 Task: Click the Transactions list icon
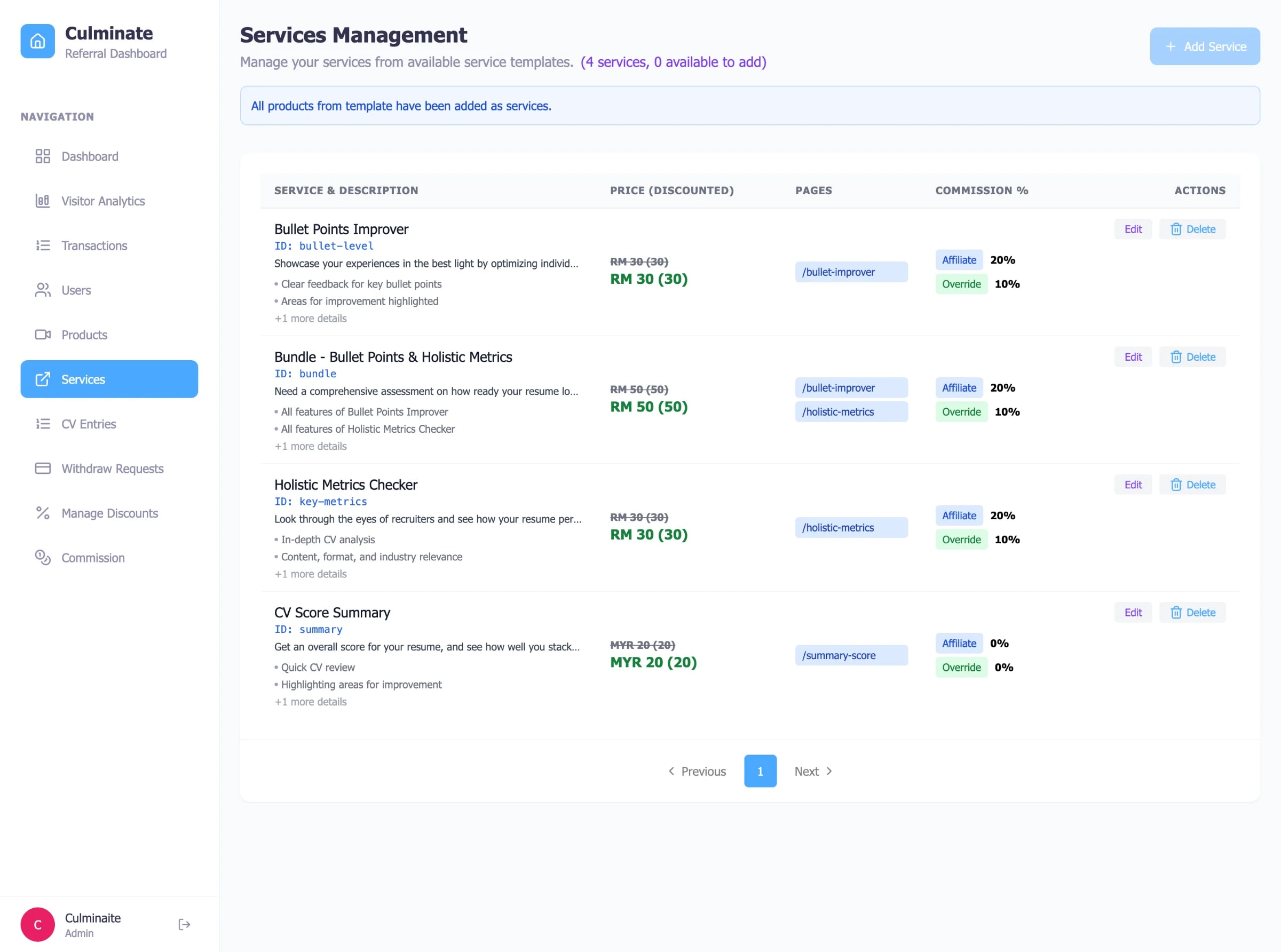43,245
